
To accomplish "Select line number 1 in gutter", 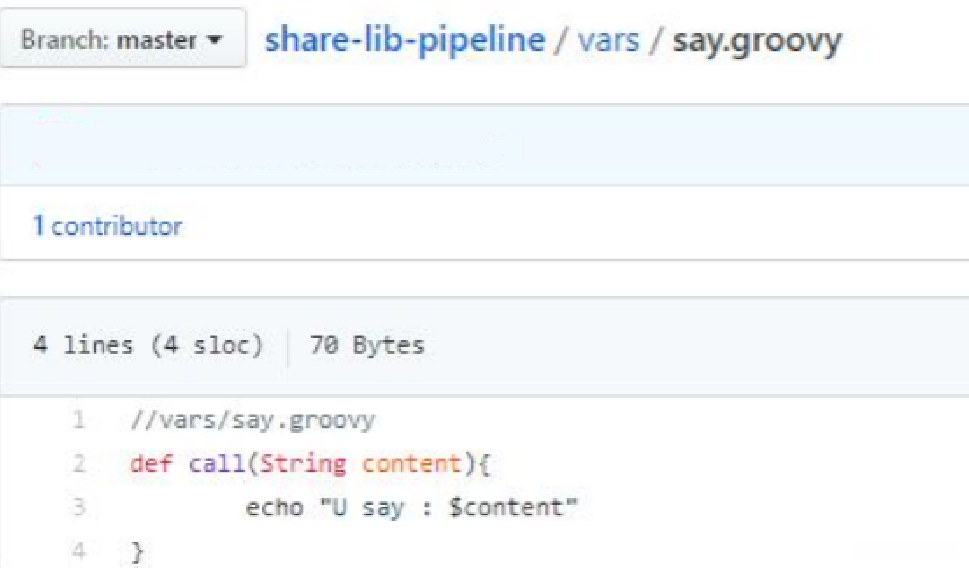I will pos(77,421).
